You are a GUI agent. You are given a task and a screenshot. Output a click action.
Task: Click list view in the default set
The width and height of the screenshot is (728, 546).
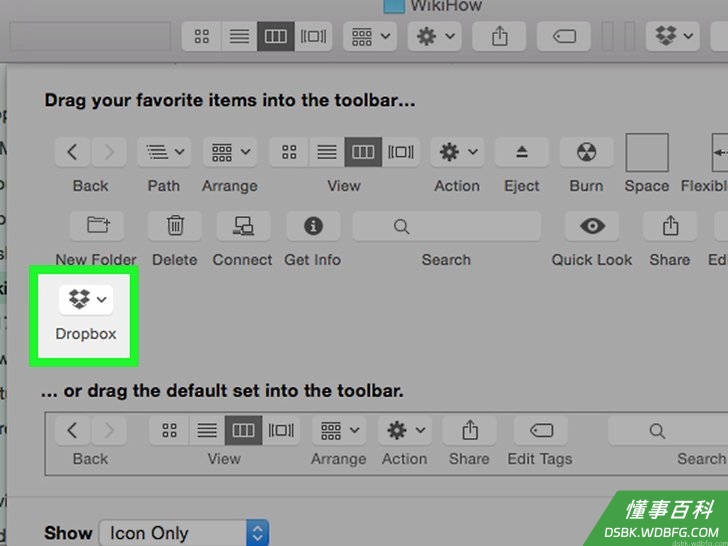tap(207, 430)
